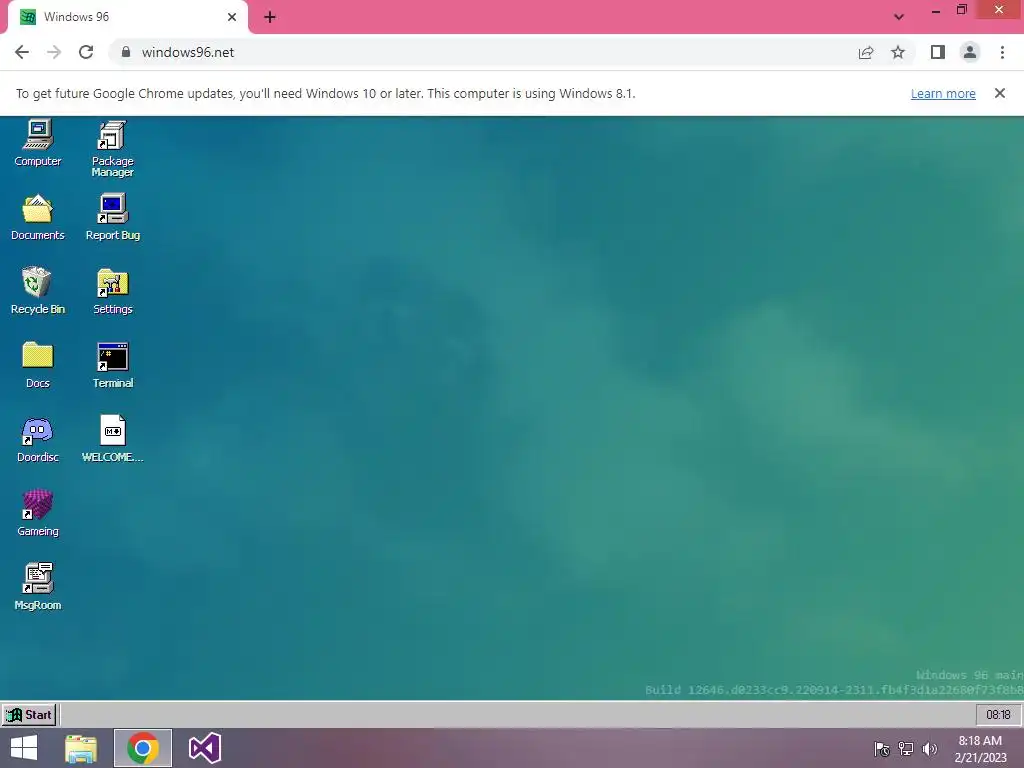Image resolution: width=1024 pixels, height=768 pixels.
Task: Open the Recycle Bin icon
Action: 37,291
